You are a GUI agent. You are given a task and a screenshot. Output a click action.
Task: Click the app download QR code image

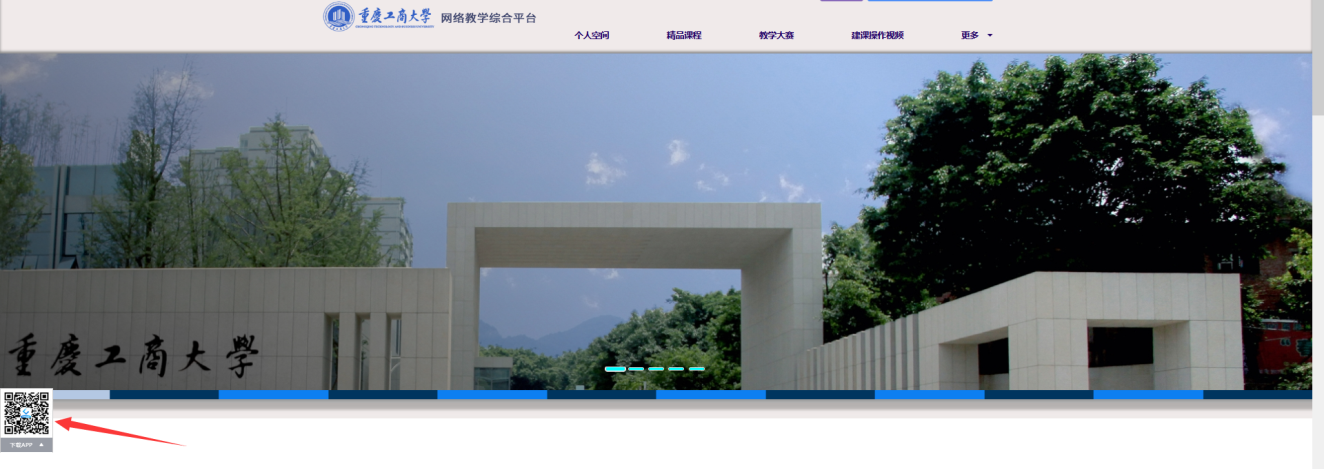[x=27, y=413]
